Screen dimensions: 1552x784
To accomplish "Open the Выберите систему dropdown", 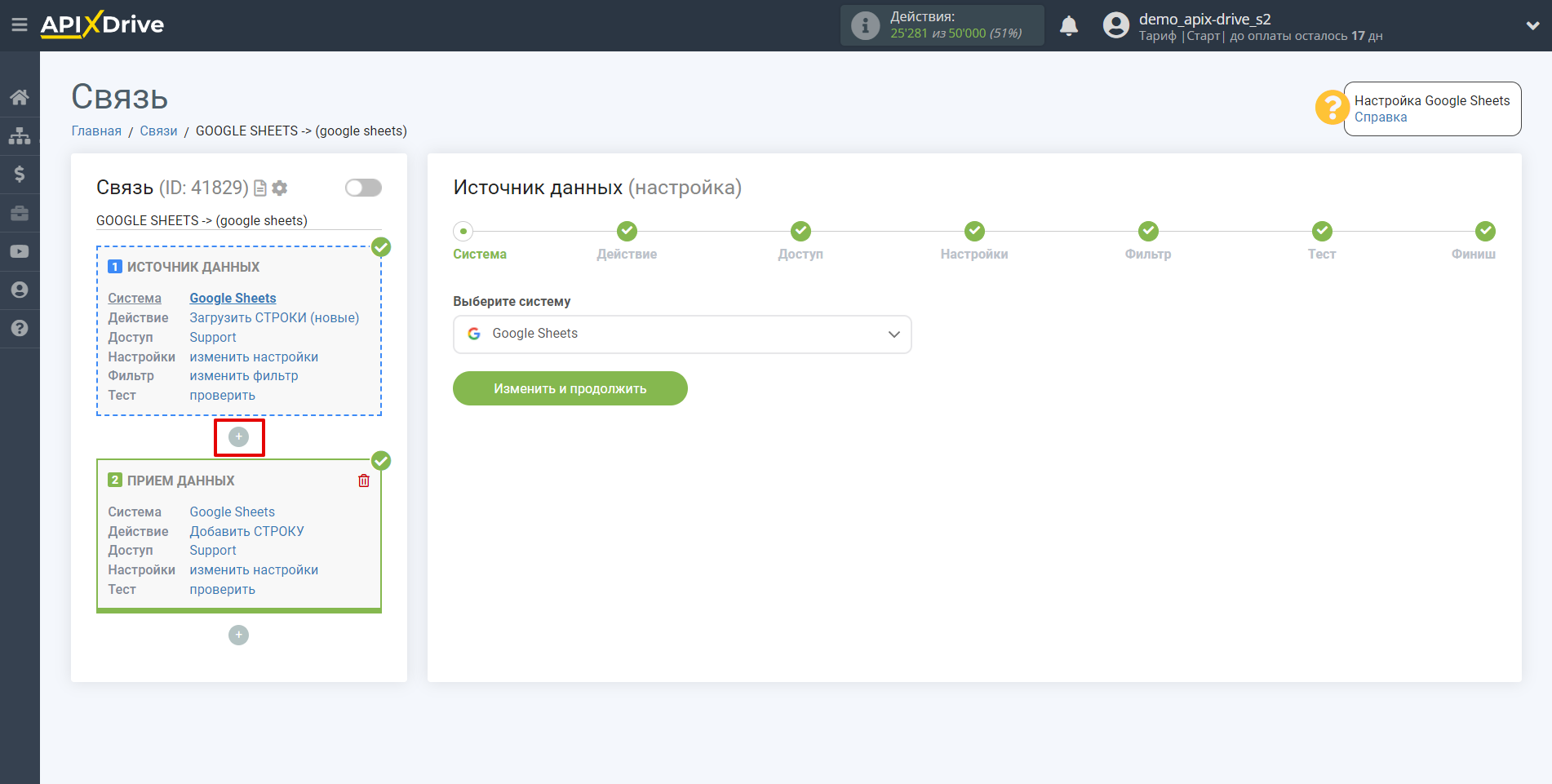I will tap(682, 334).
